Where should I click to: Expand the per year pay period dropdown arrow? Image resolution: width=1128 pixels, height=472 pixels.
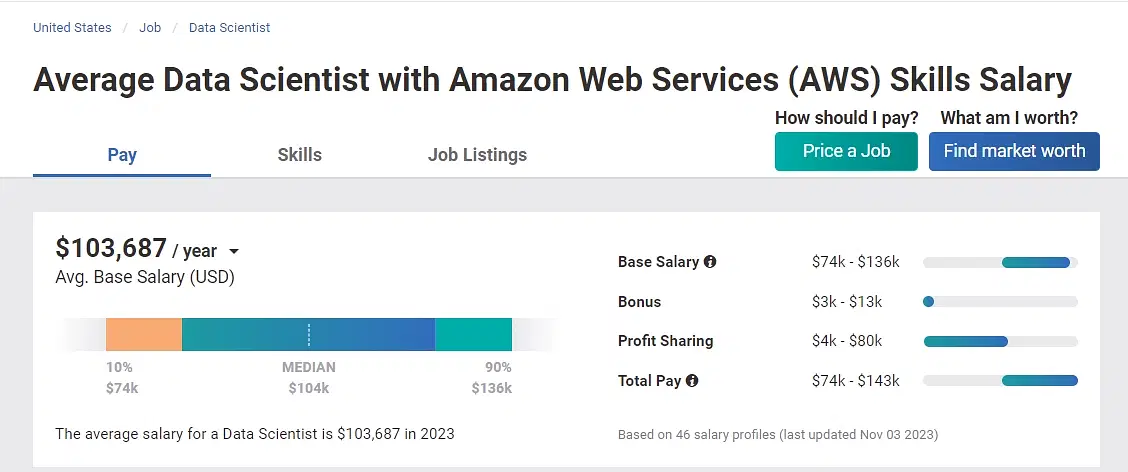pyautogui.click(x=234, y=252)
